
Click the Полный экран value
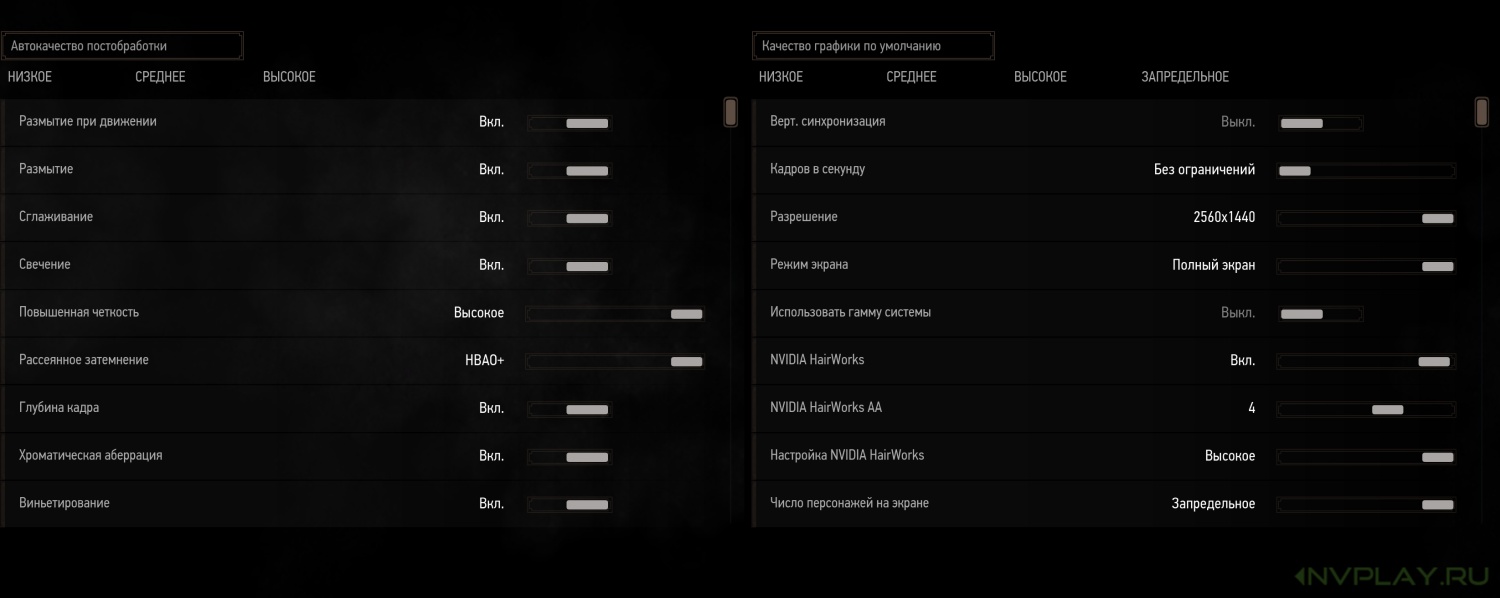[x=1214, y=266]
